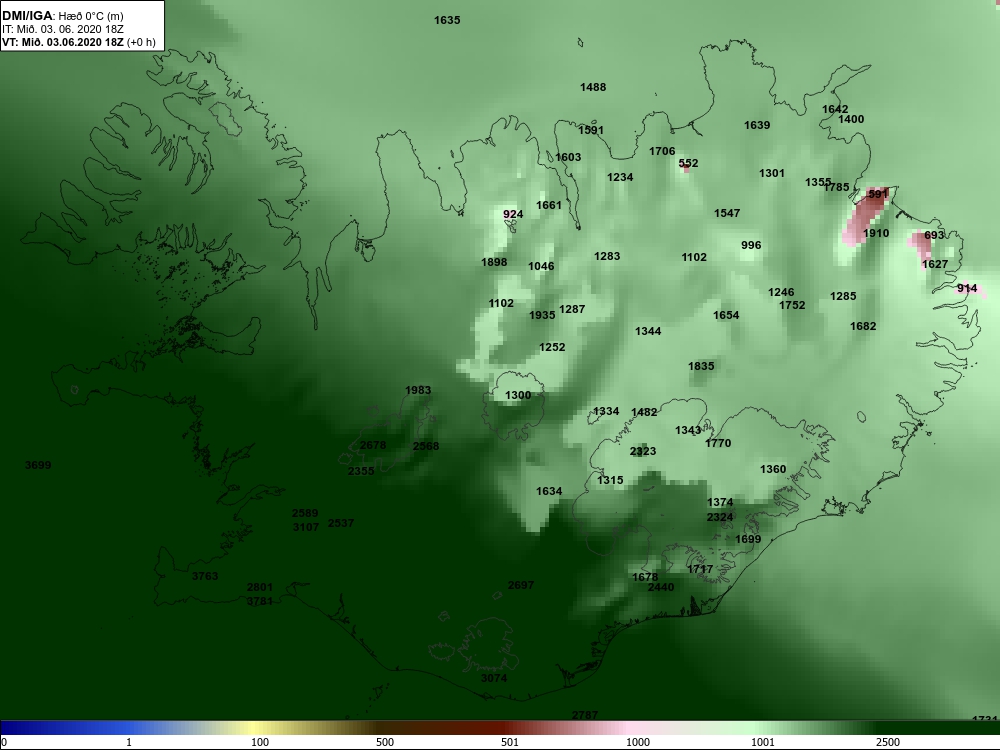
Task: Click the 'IT: Mið. 03. 06. 2020 18Z' line
Action: coord(63,29)
